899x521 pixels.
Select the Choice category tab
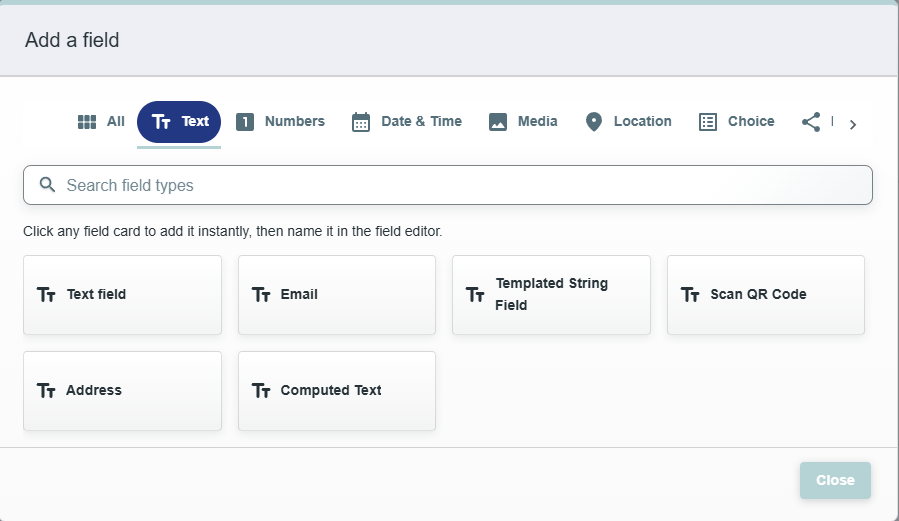point(737,122)
